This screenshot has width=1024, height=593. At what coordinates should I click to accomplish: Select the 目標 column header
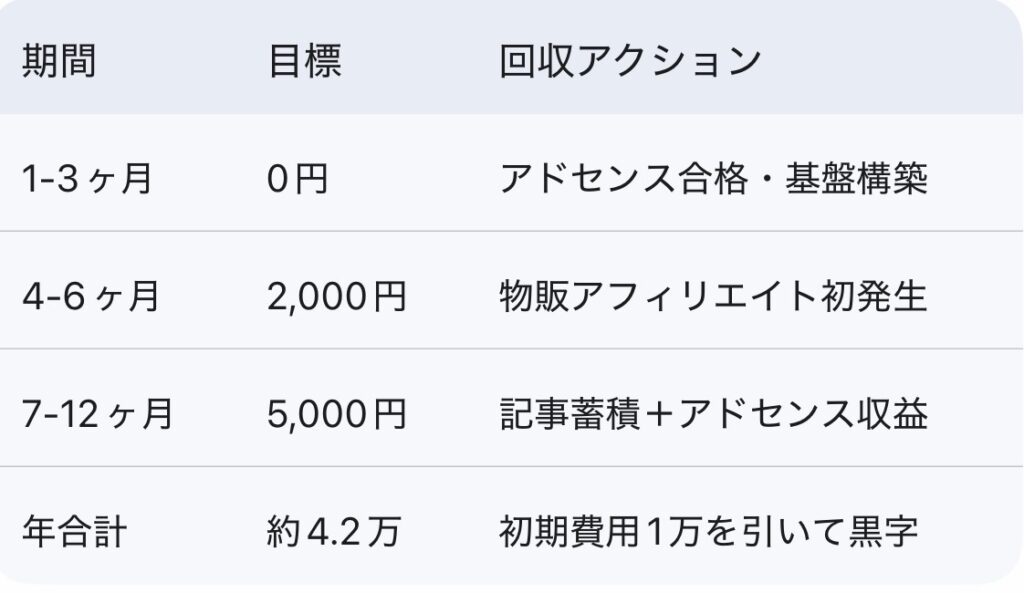click(x=305, y=62)
